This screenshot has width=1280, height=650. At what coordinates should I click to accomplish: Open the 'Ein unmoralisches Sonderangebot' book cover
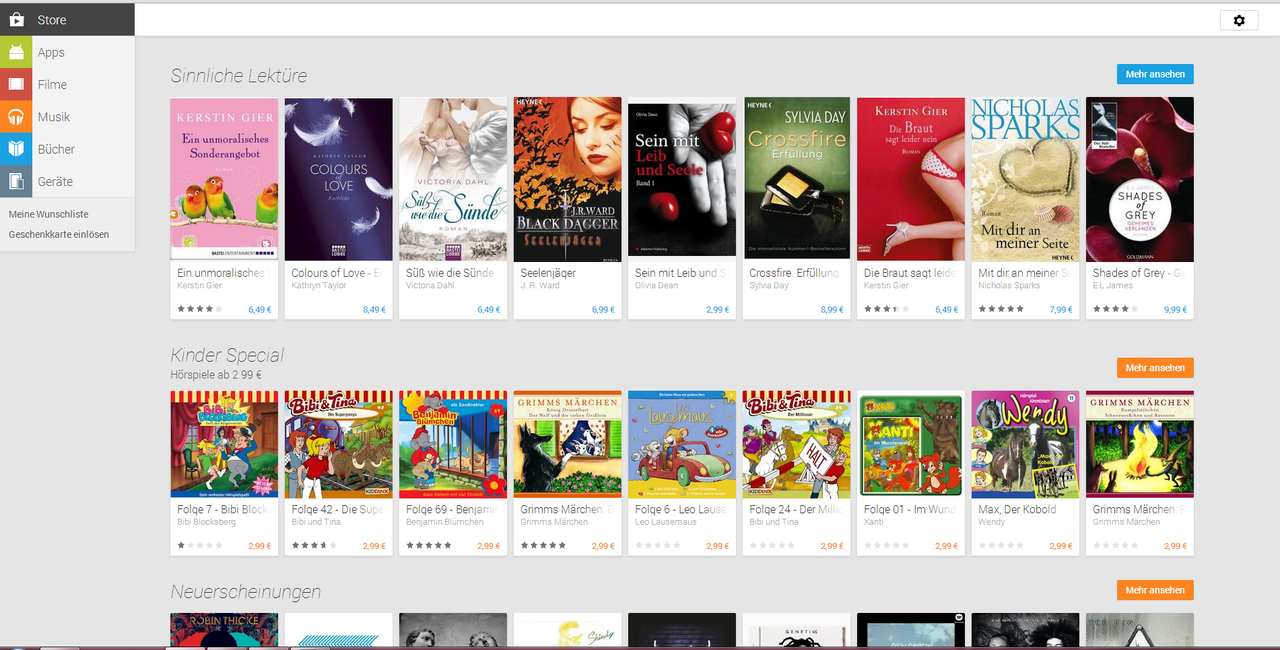[224, 180]
